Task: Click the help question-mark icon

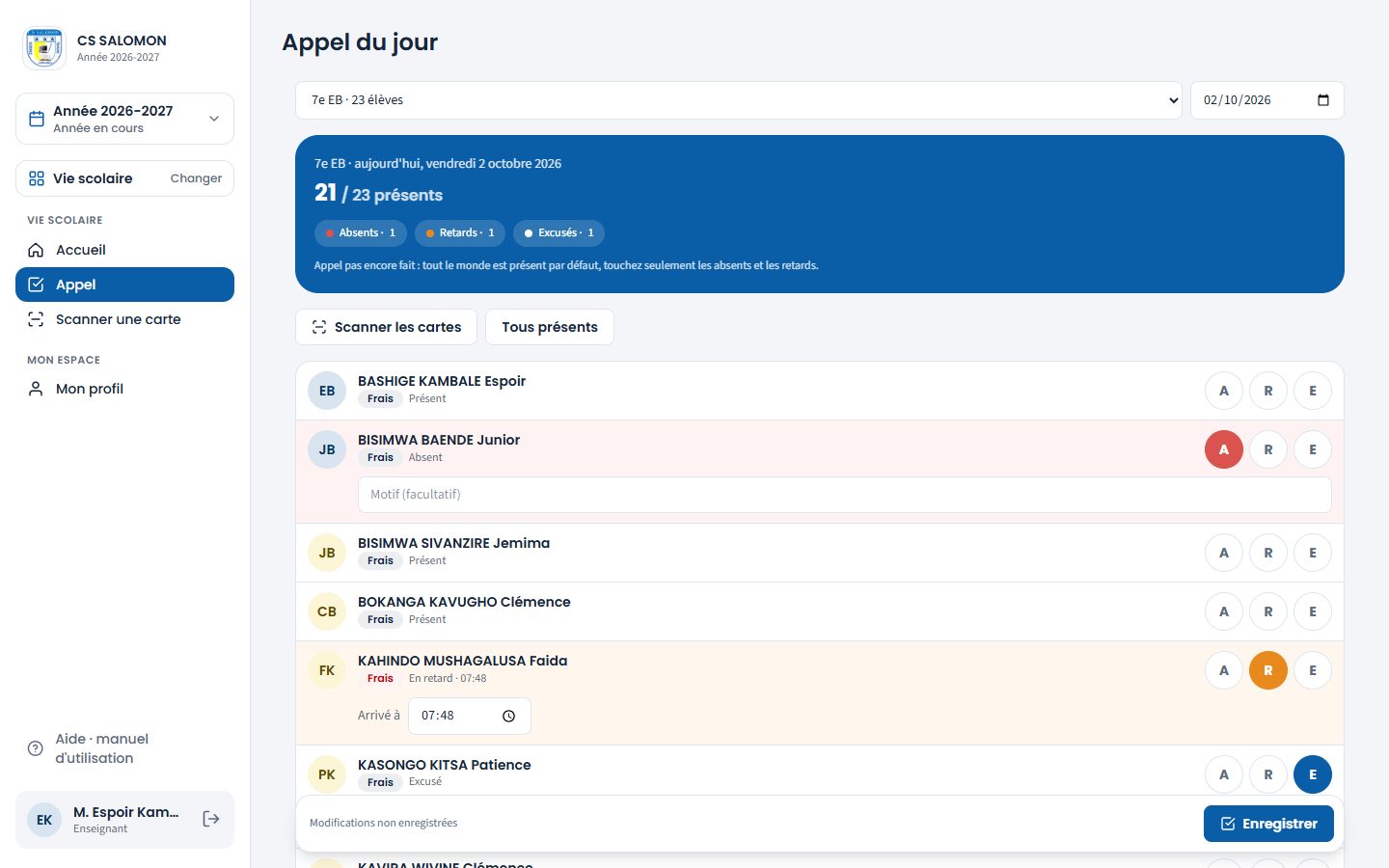Action: point(36,748)
